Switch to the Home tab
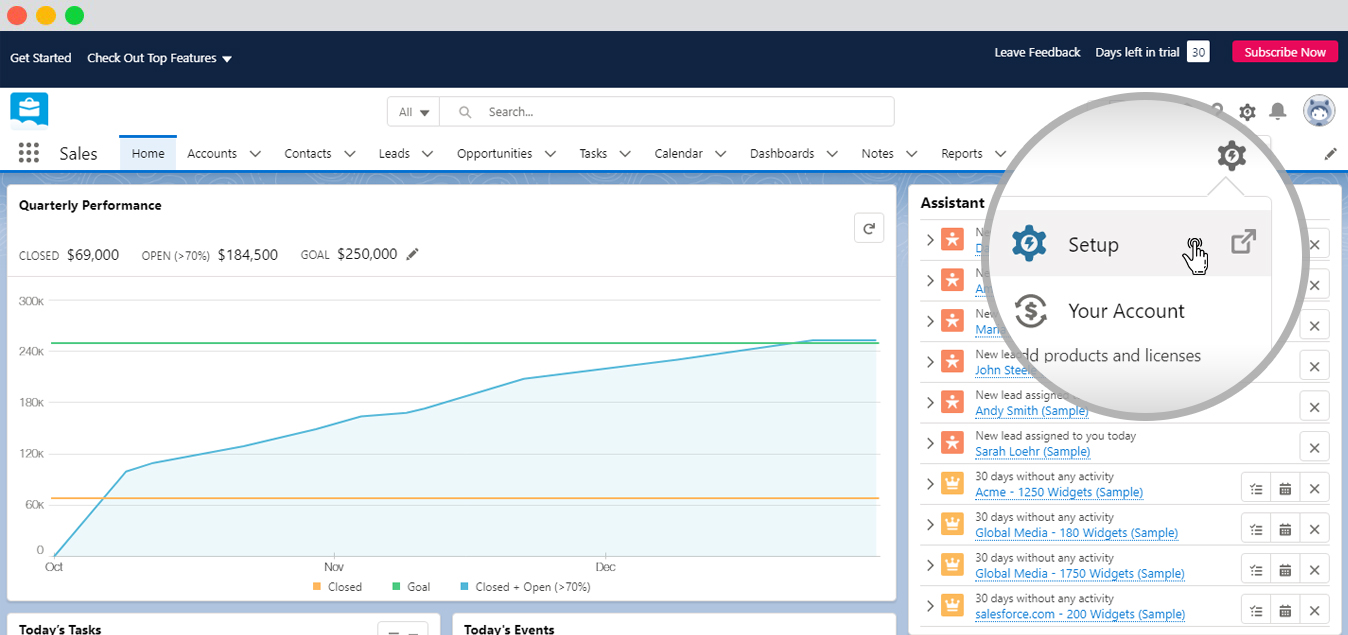Viewport: 1348px width, 635px height. click(148, 153)
